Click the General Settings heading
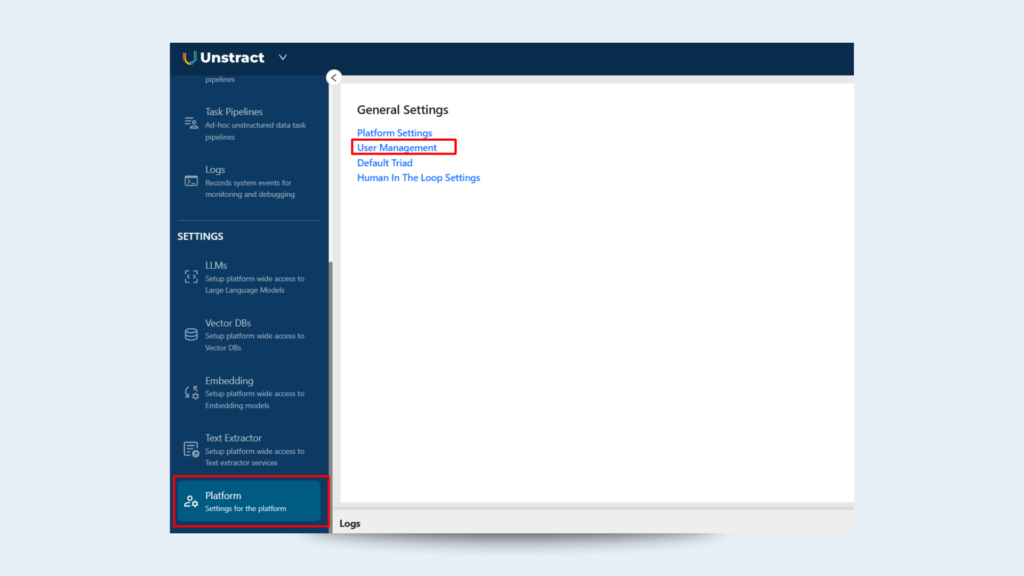The width and height of the screenshot is (1024, 576). click(x=402, y=110)
